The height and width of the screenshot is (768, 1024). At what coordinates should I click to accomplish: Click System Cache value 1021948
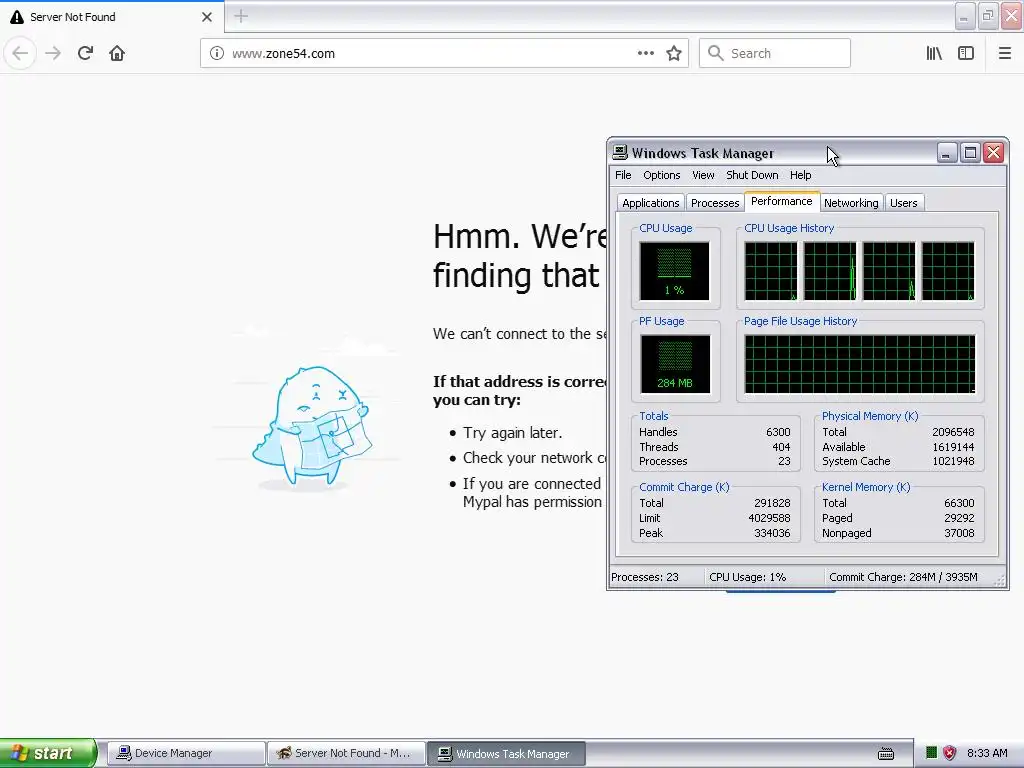(953, 461)
